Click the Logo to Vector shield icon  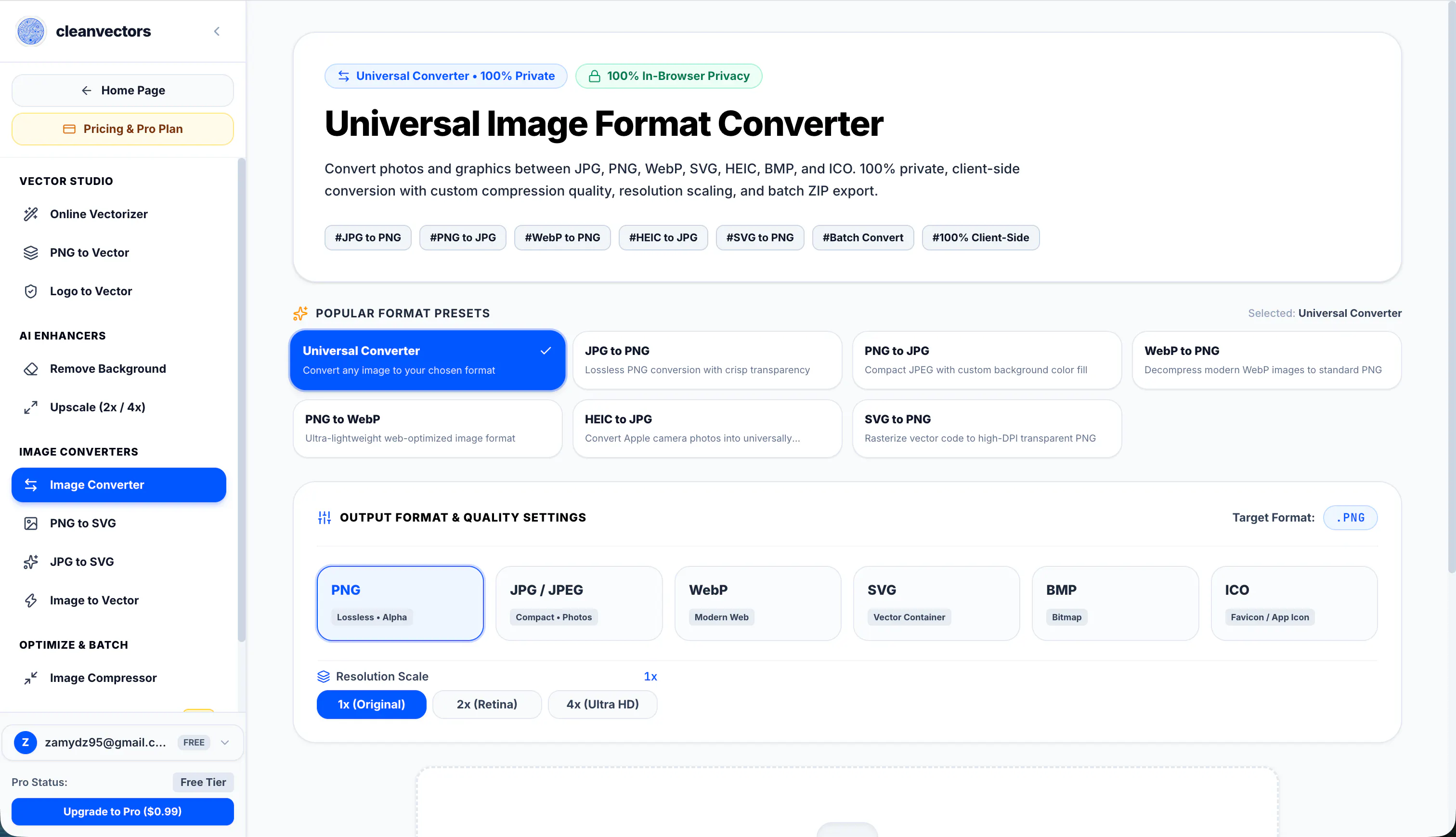point(31,291)
